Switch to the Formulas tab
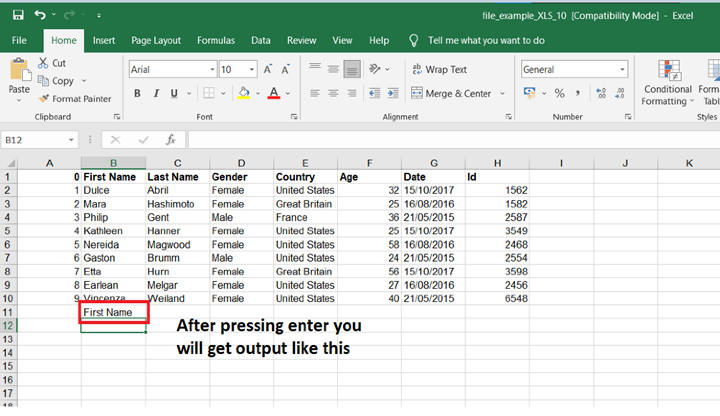This screenshot has height=416, width=720. [215, 41]
